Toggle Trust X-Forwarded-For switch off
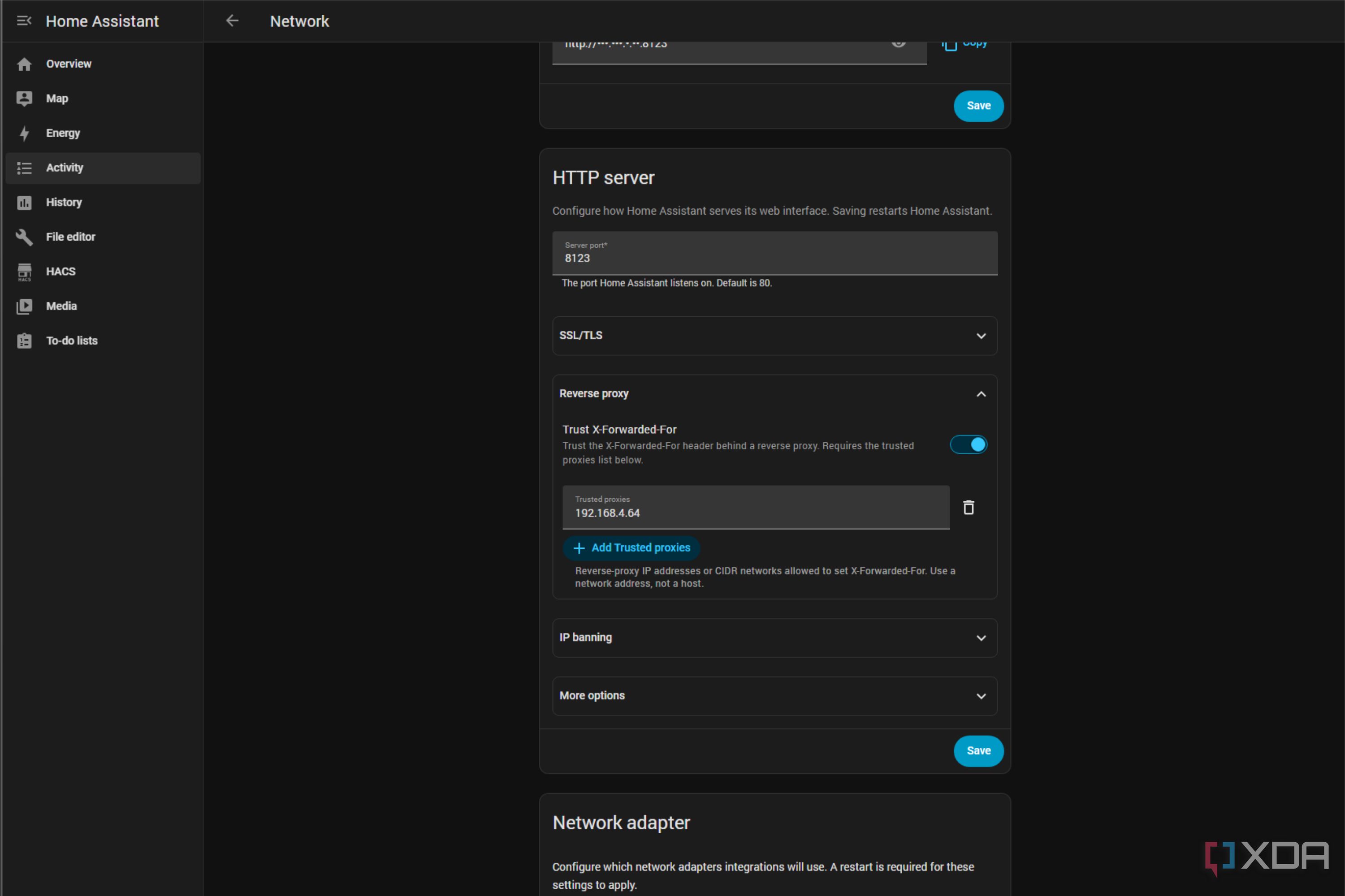This screenshot has width=1345, height=896. point(969,444)
